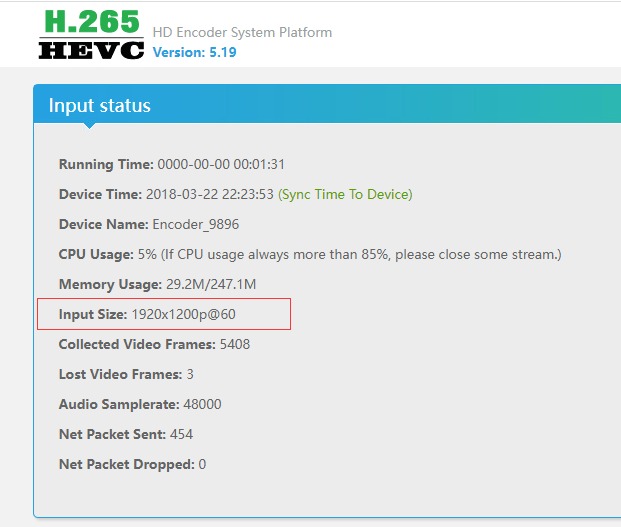The height and width of the screenshot is (527, 621).
Task: Click the Device Name Encoder_9896
Action: pos(149,224)
